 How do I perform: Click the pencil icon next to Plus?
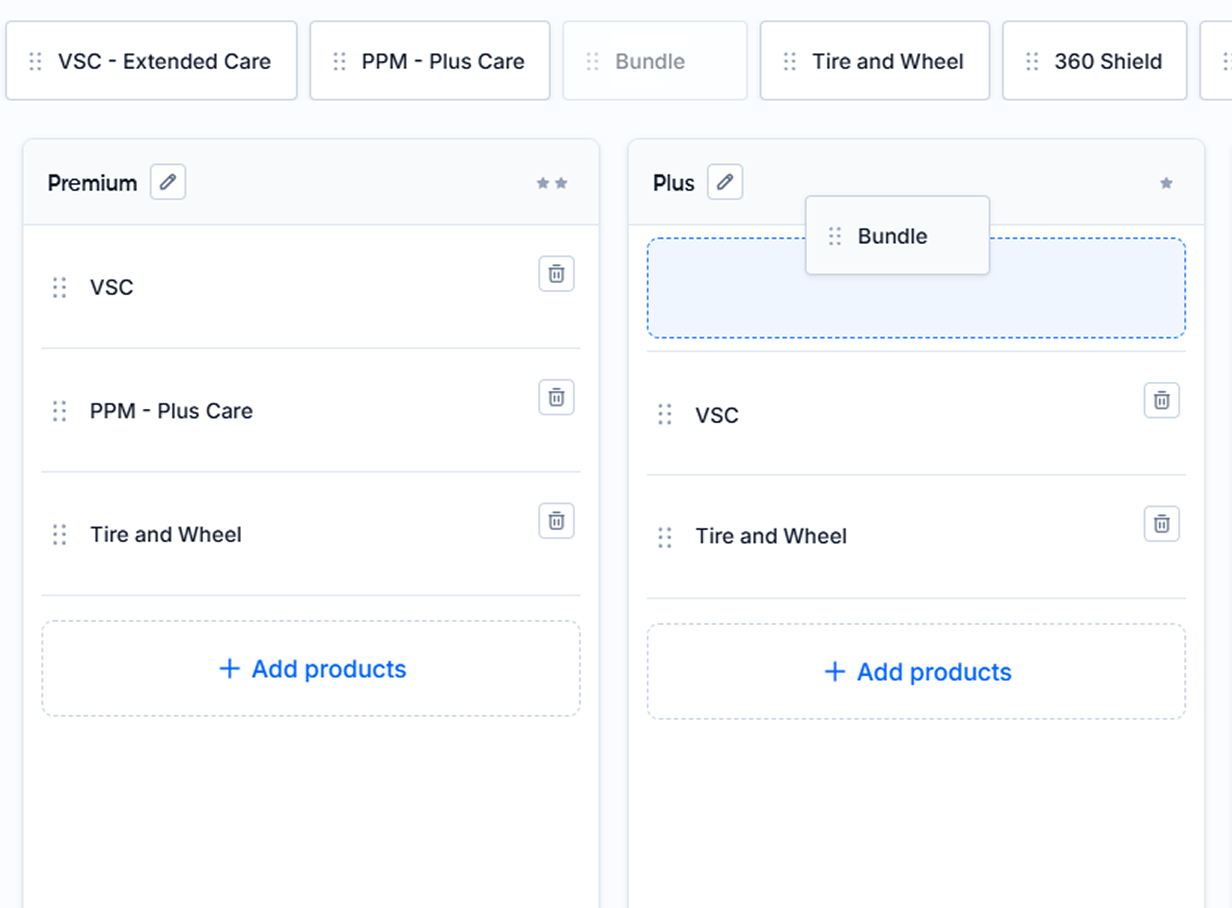click(725, 182)
